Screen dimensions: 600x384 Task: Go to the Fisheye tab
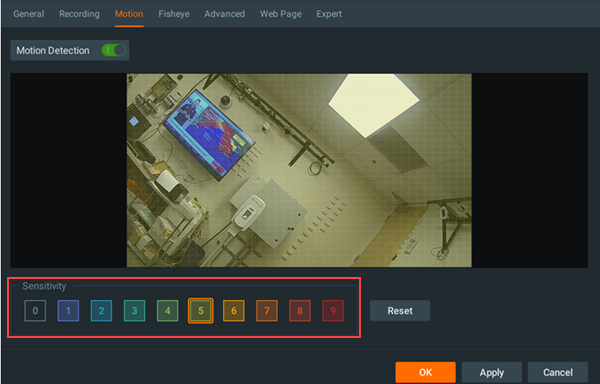(174, 14)
